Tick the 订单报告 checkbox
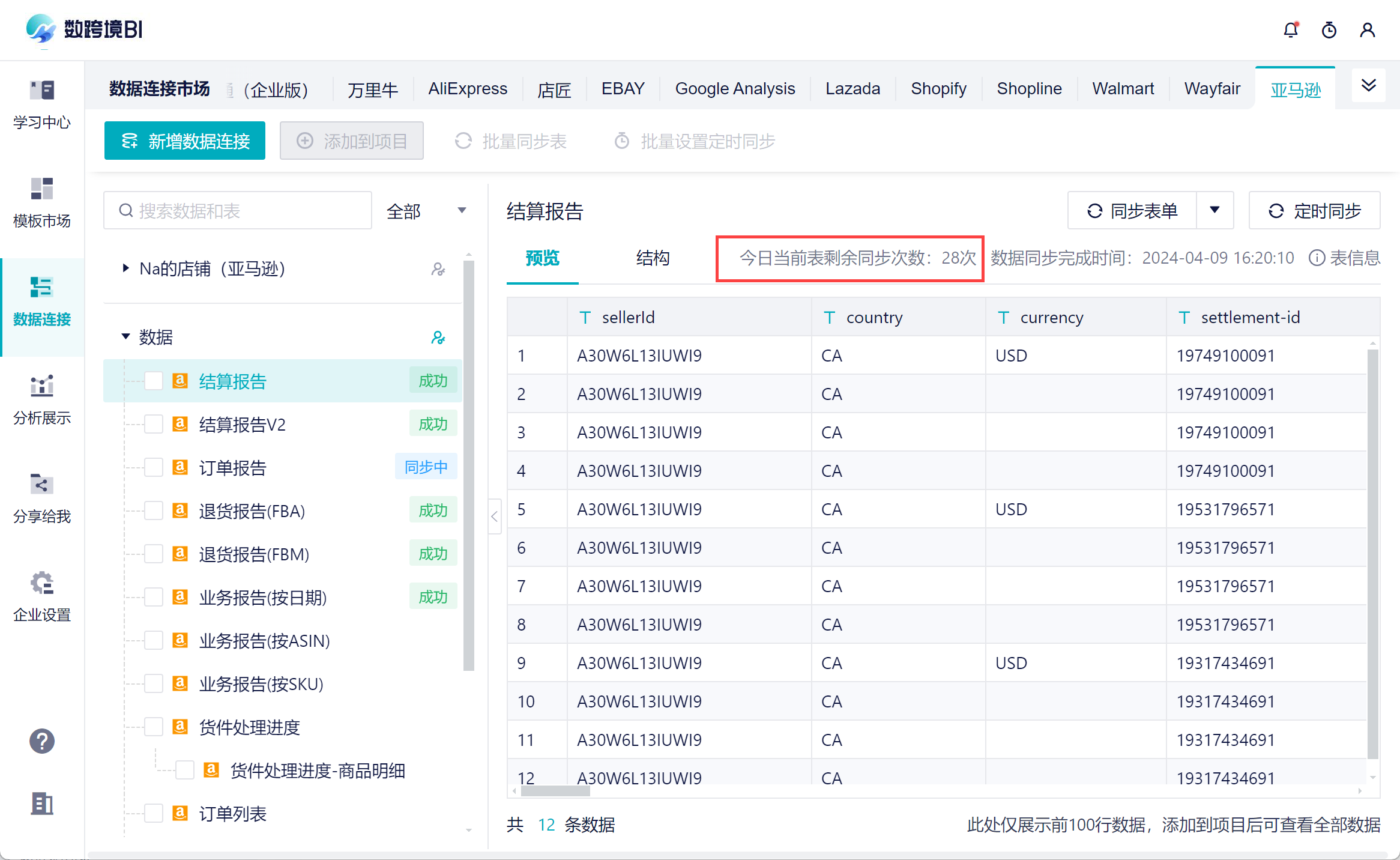 point(154,468)
